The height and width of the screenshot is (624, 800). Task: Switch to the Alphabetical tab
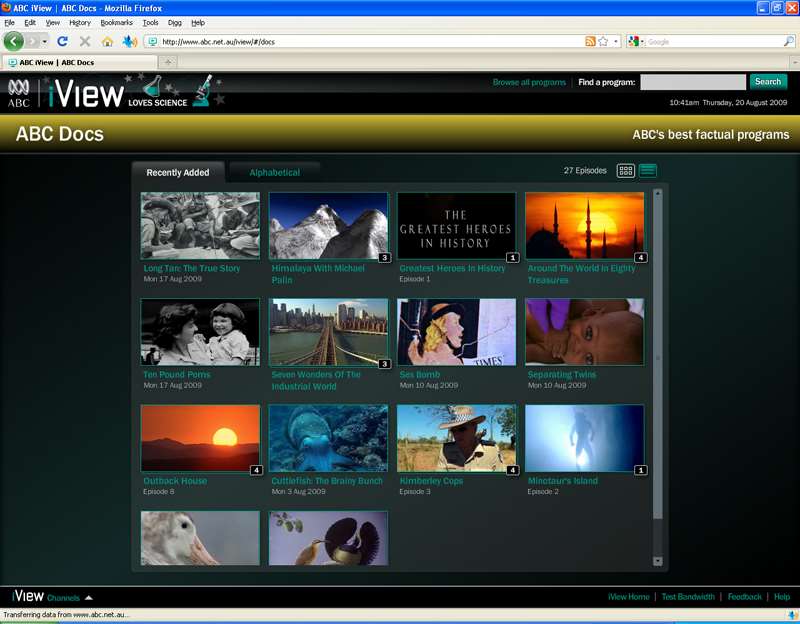coord(274,172)
